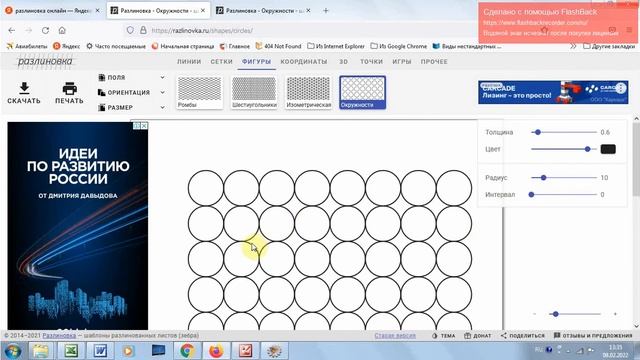Open the 3D menu
Viewport: 640px width, 360px height.
pyautogui.click(x=344, y=62)
